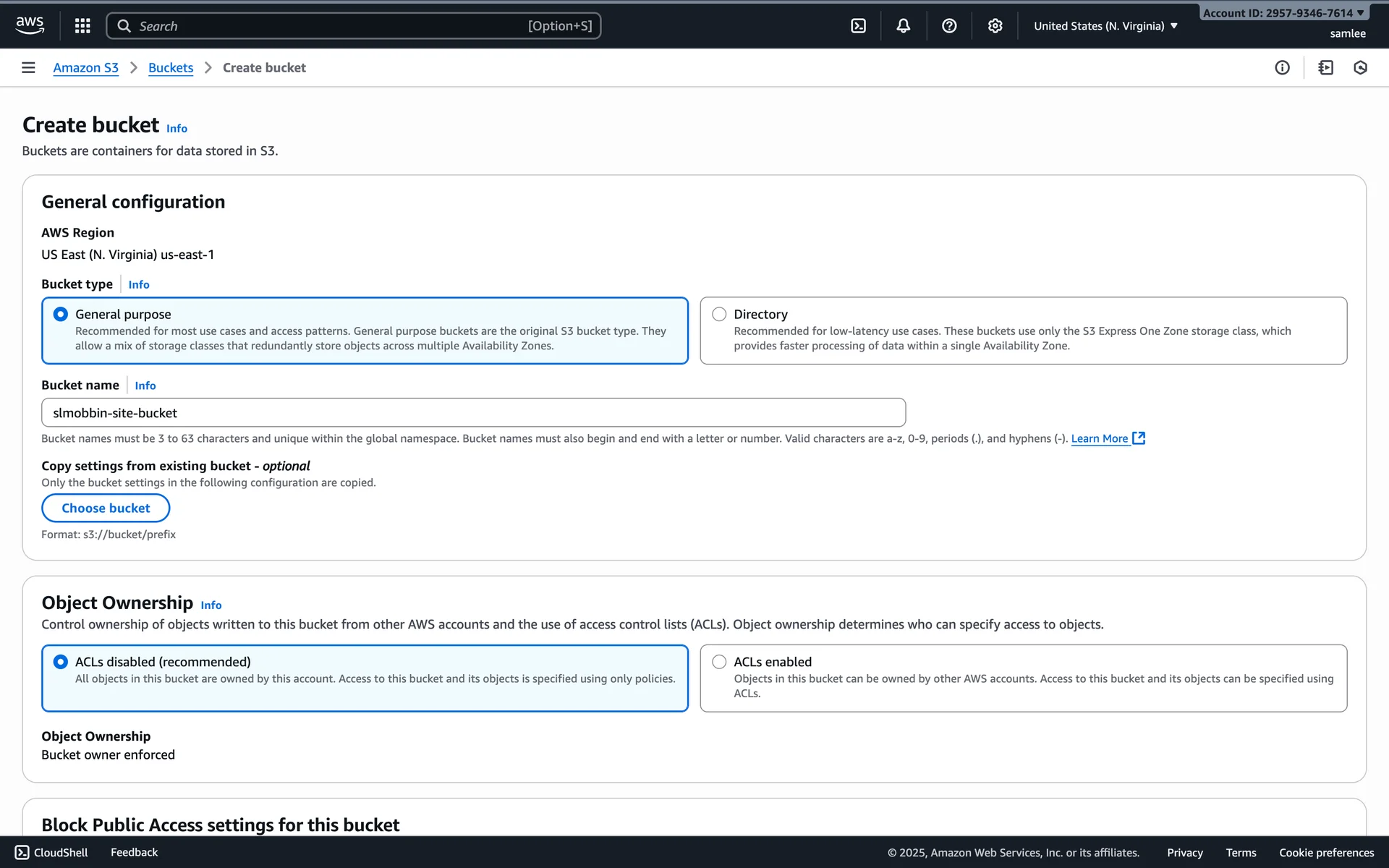Viewport: 1389px width, 868px height.
Task: Select General purpose bucket type
Action: [61, 314]
